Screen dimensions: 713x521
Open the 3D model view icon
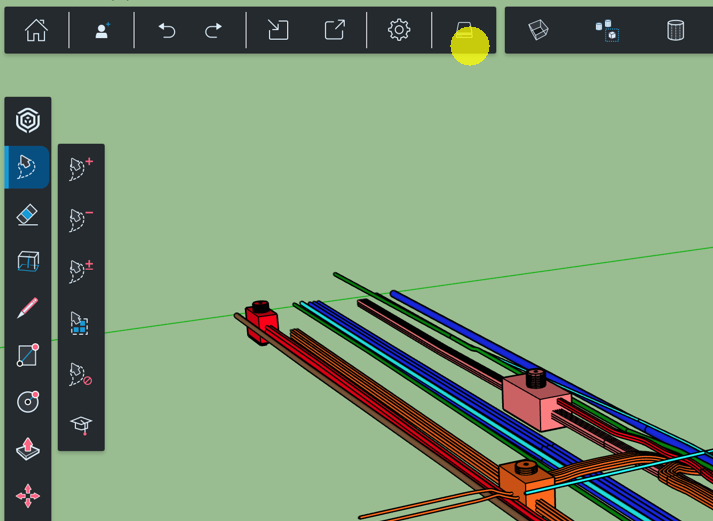coord(538,31)
